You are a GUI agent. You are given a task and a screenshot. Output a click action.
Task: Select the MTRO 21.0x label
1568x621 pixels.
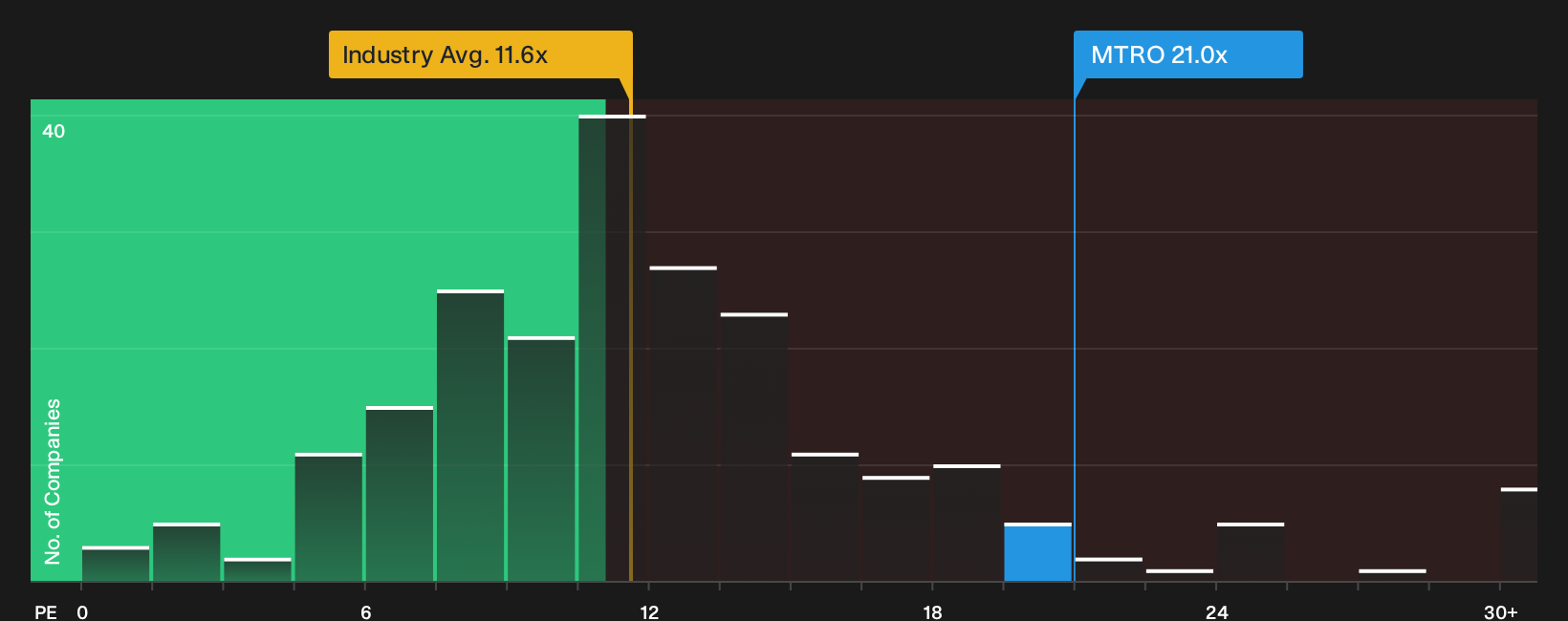coord(1187,54)
